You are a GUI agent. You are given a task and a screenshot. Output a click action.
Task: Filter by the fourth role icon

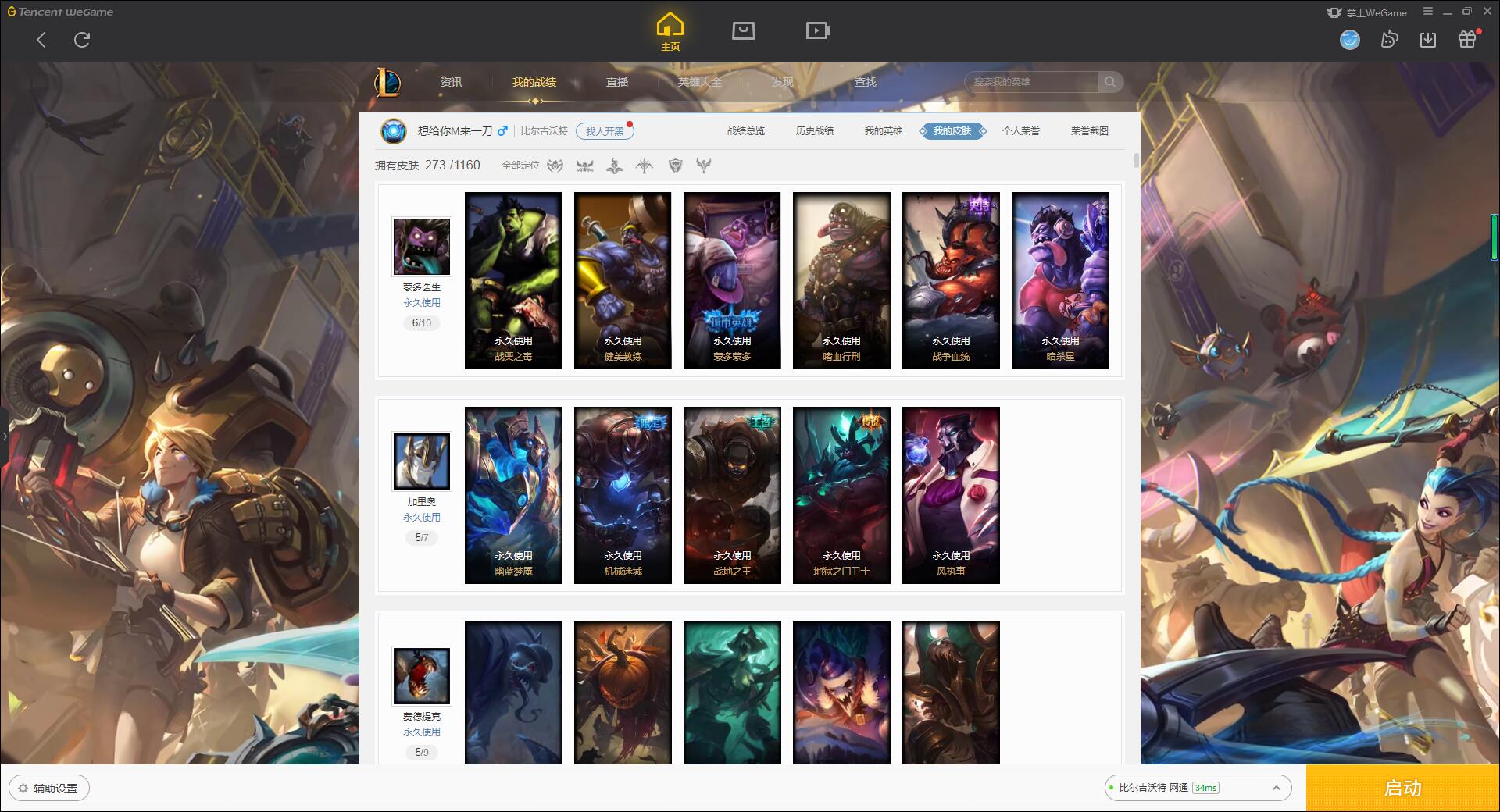[x=645, y=166]
